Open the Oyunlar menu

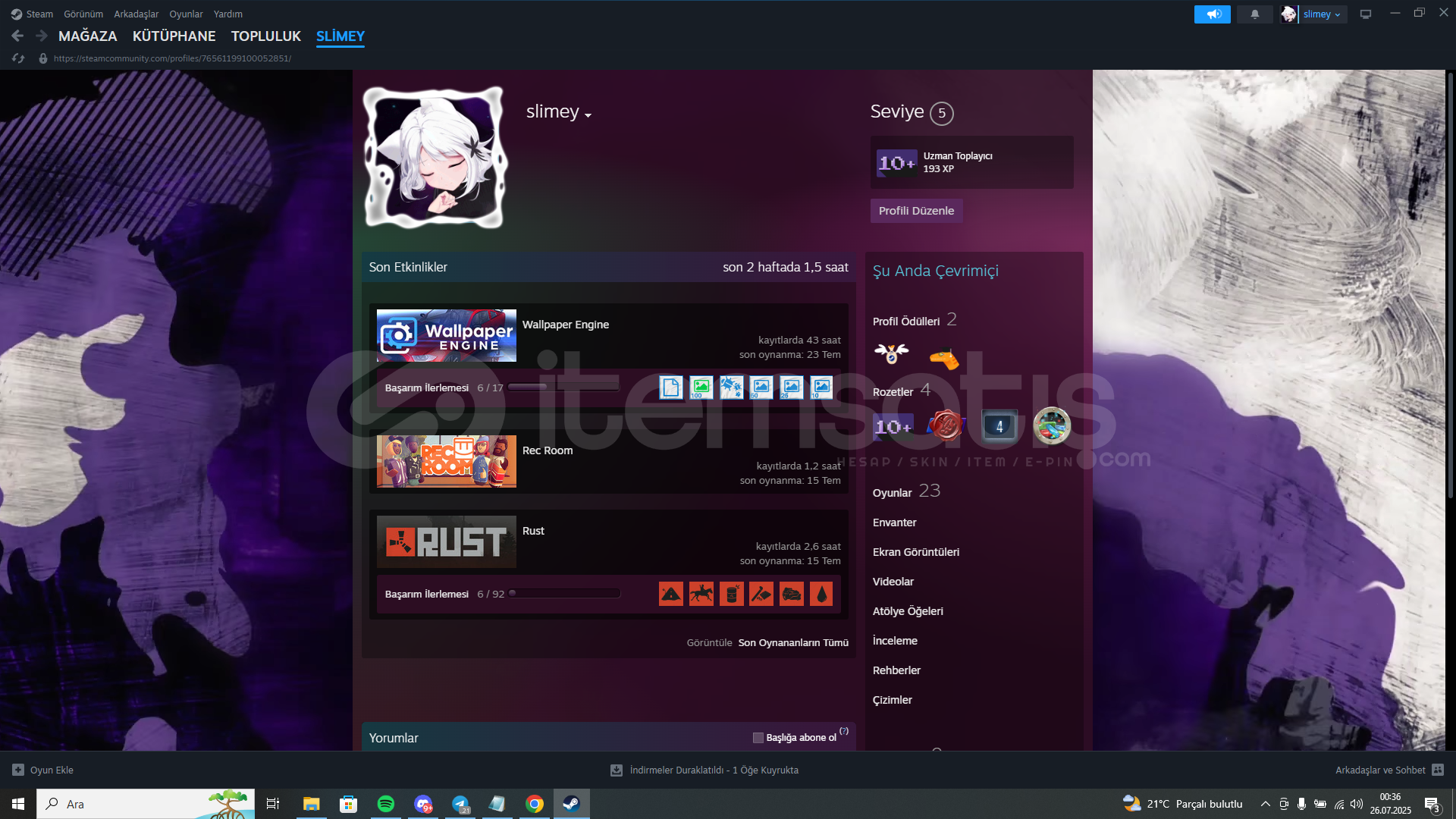point(186,14)
